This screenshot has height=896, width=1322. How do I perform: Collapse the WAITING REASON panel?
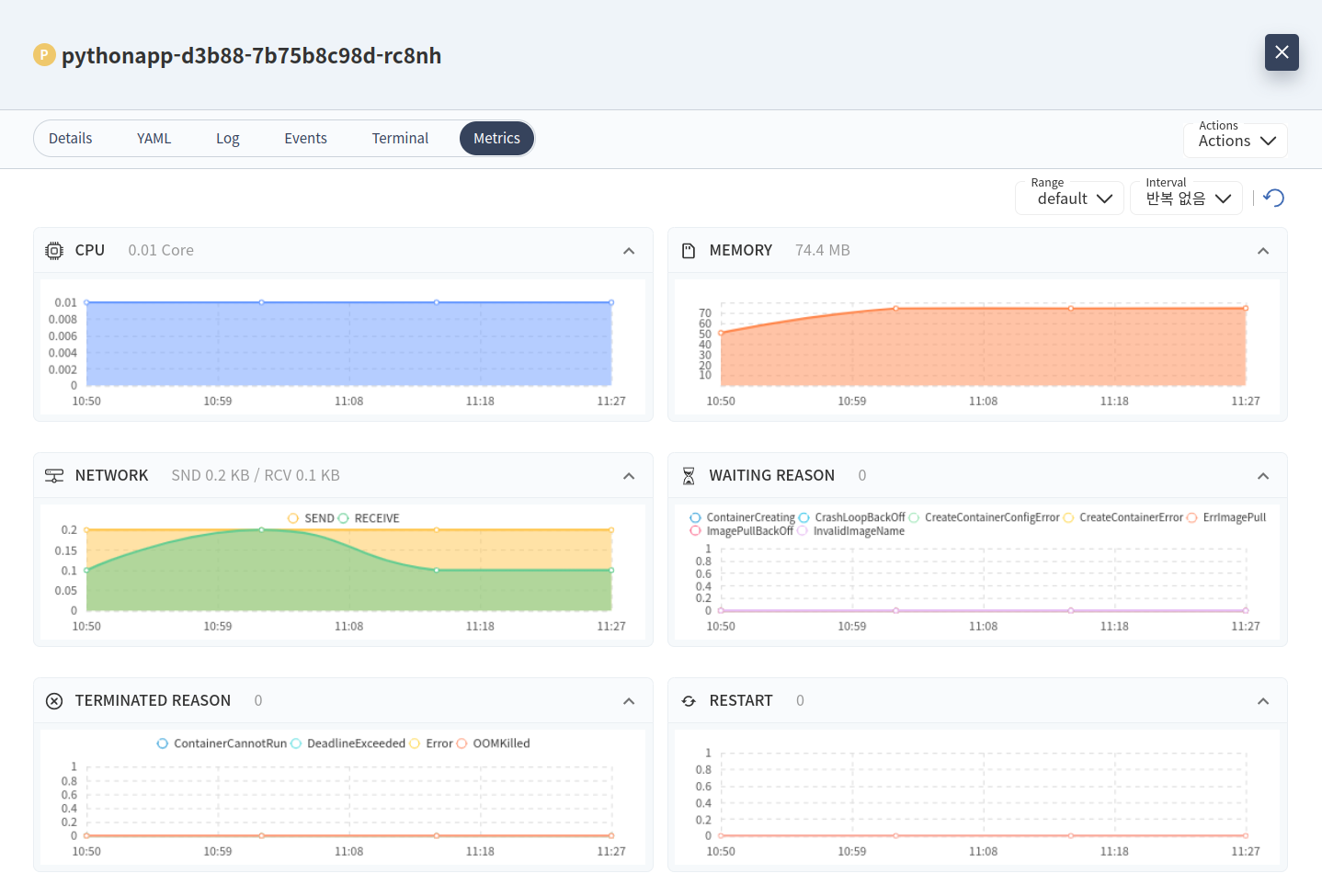[x=1263, y=476]
